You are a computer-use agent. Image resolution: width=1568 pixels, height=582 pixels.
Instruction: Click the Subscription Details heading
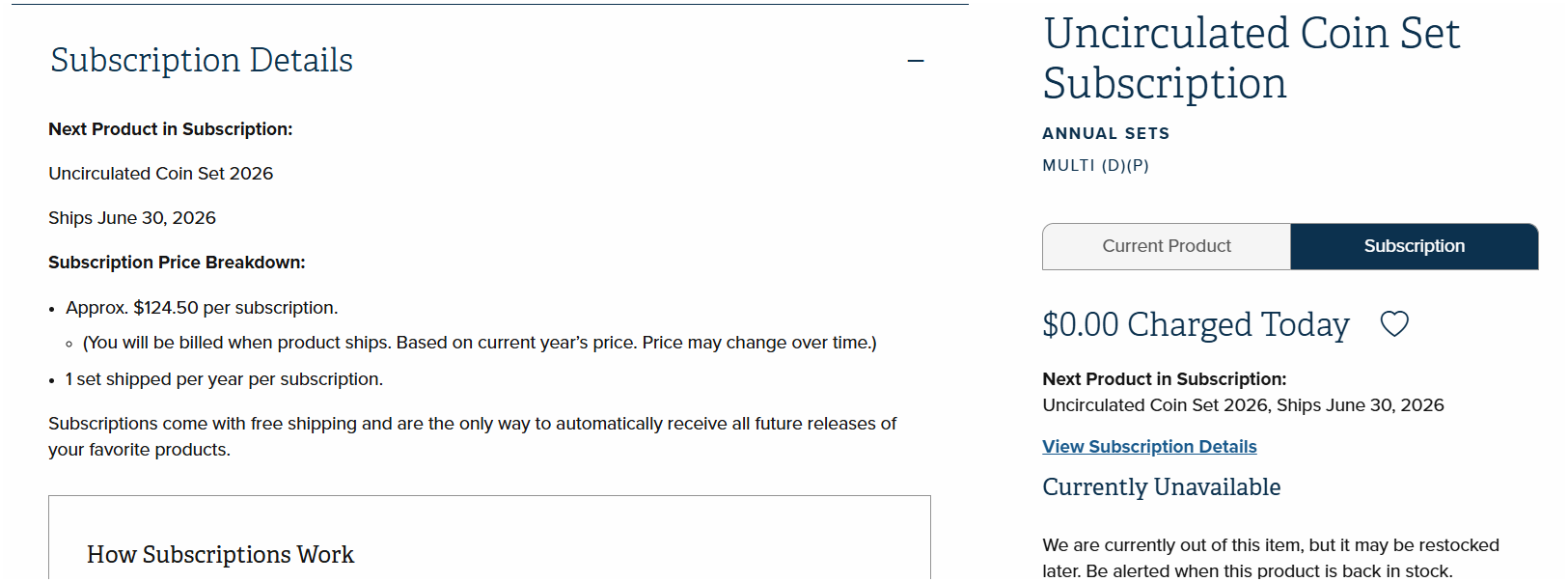pyautogui.click(x=202, y=61)
